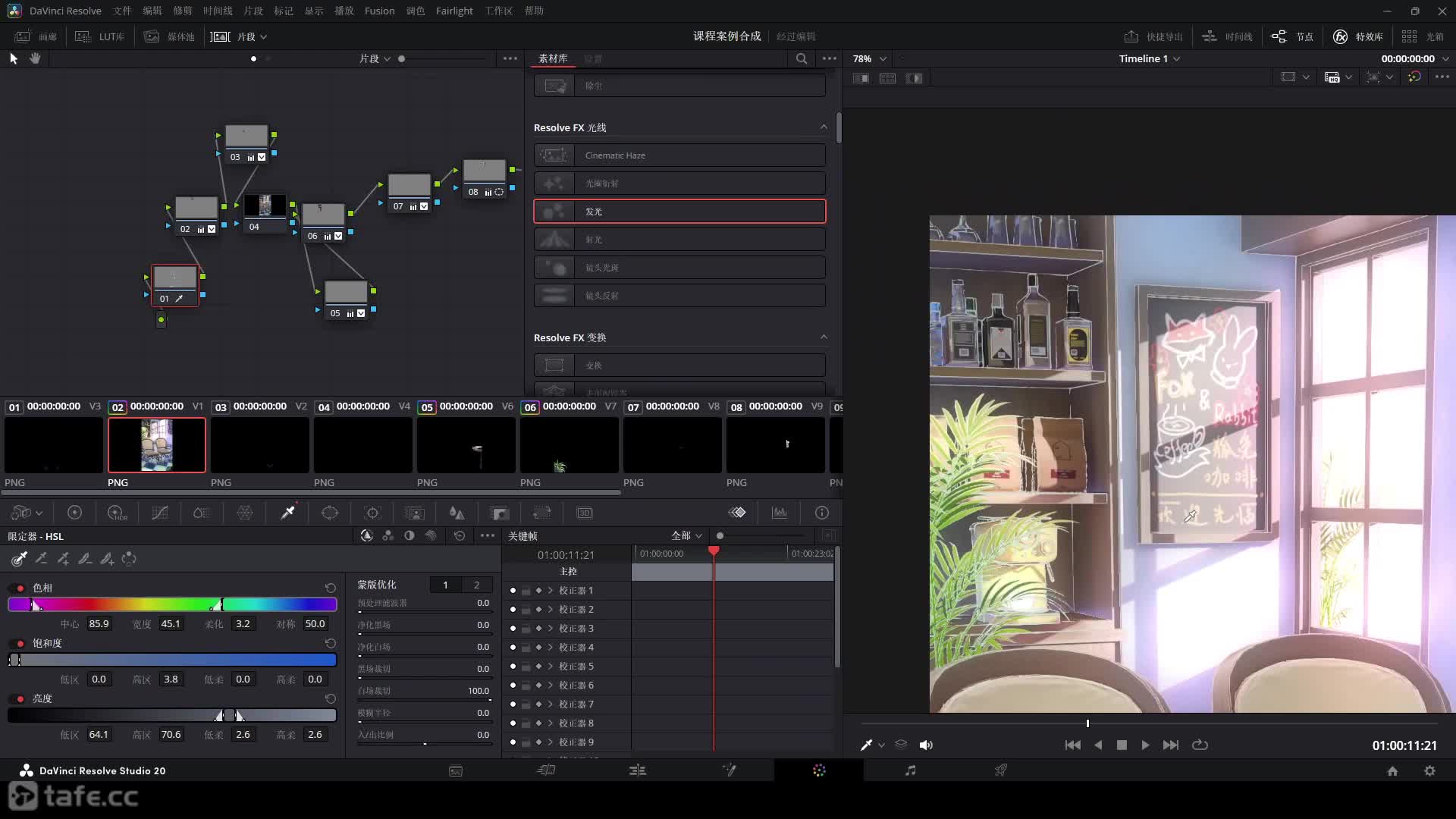The width and height of the screenshot is (1456, 819).
Task: Open the Tracker palette
Action: (x=372, y=513)
